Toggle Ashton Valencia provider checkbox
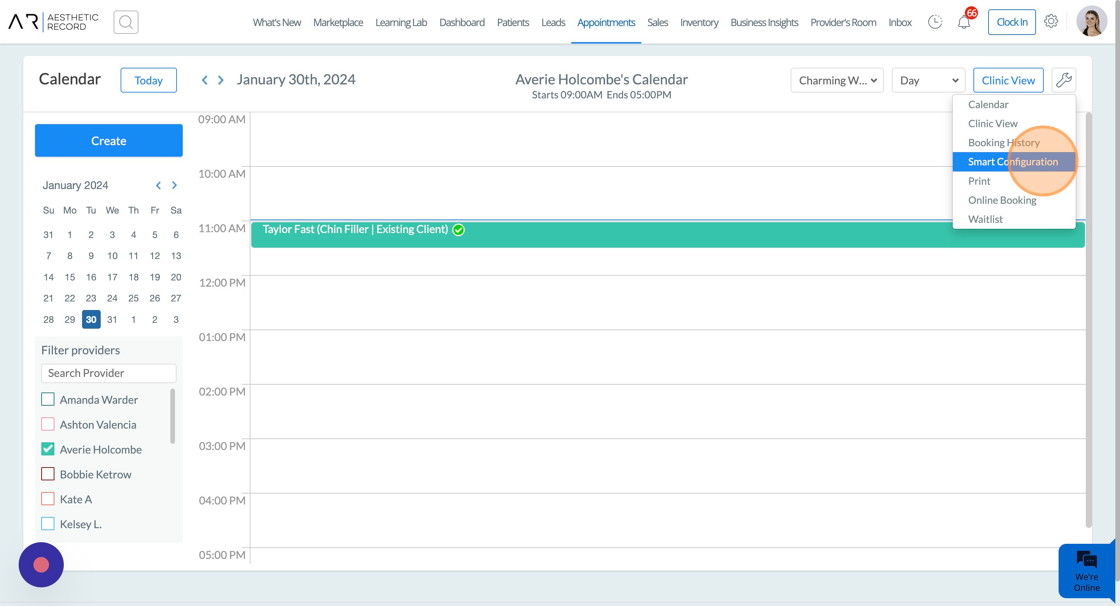The height and width of the screenshot is (606, 1120). pos(48,424)
